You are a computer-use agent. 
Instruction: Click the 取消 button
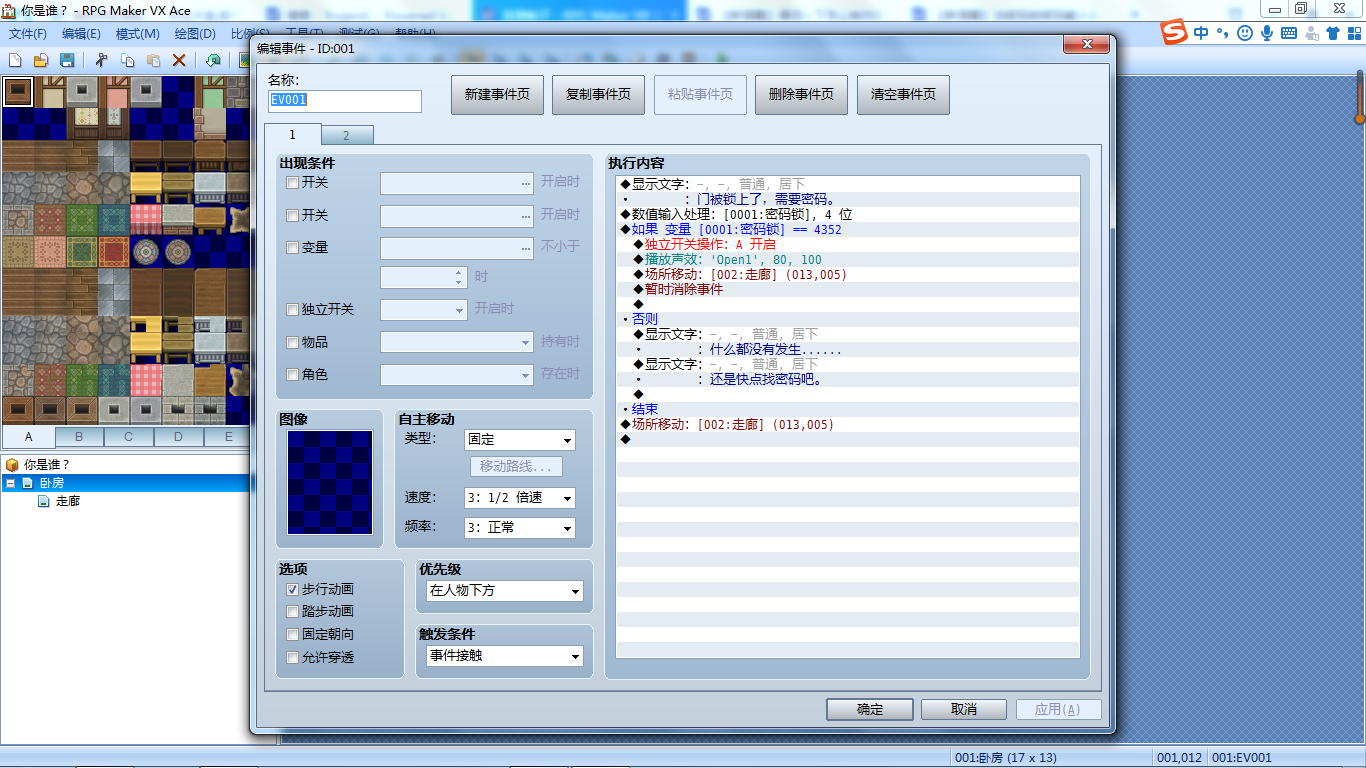tap(964, 709)
